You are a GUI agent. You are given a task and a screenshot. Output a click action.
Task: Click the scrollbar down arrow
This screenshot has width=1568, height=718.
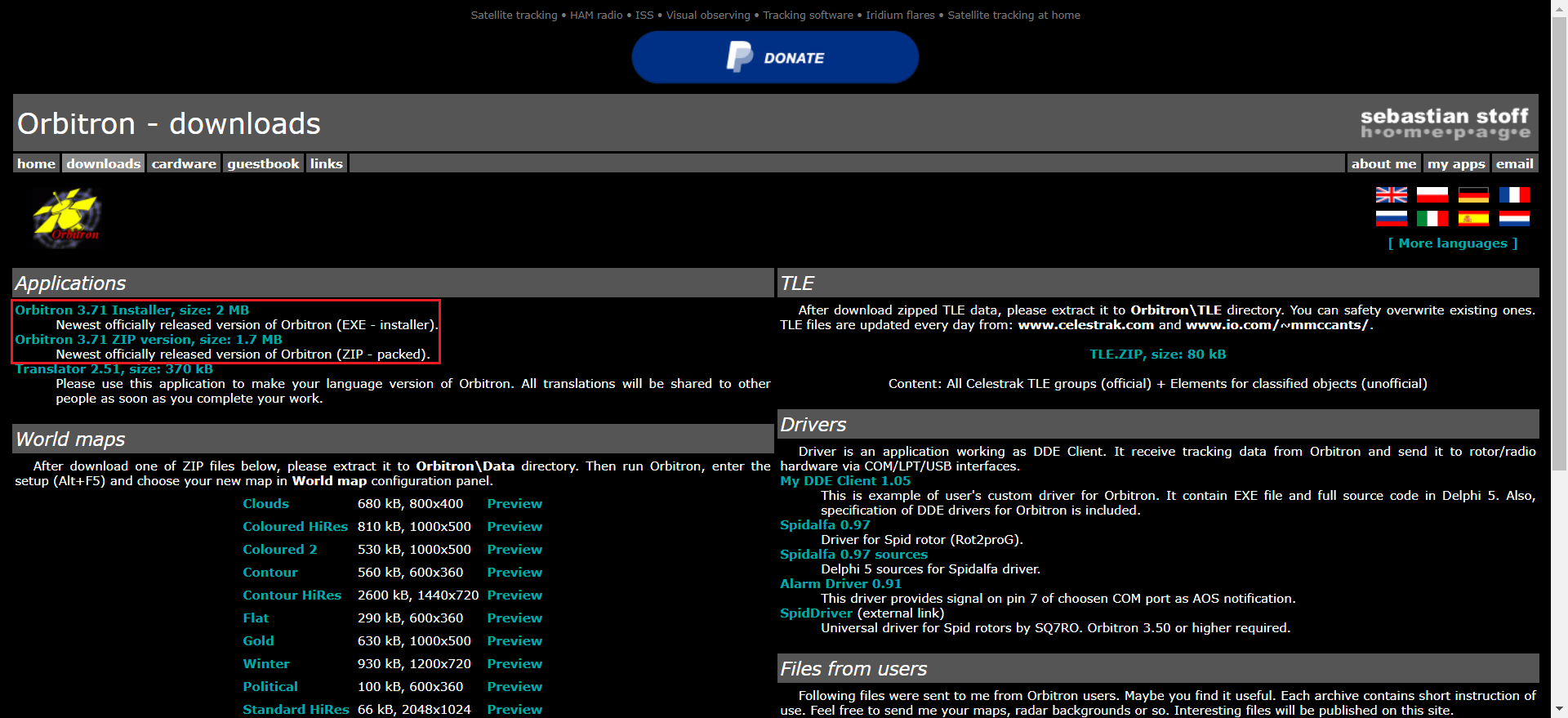tap(1559, 709)
